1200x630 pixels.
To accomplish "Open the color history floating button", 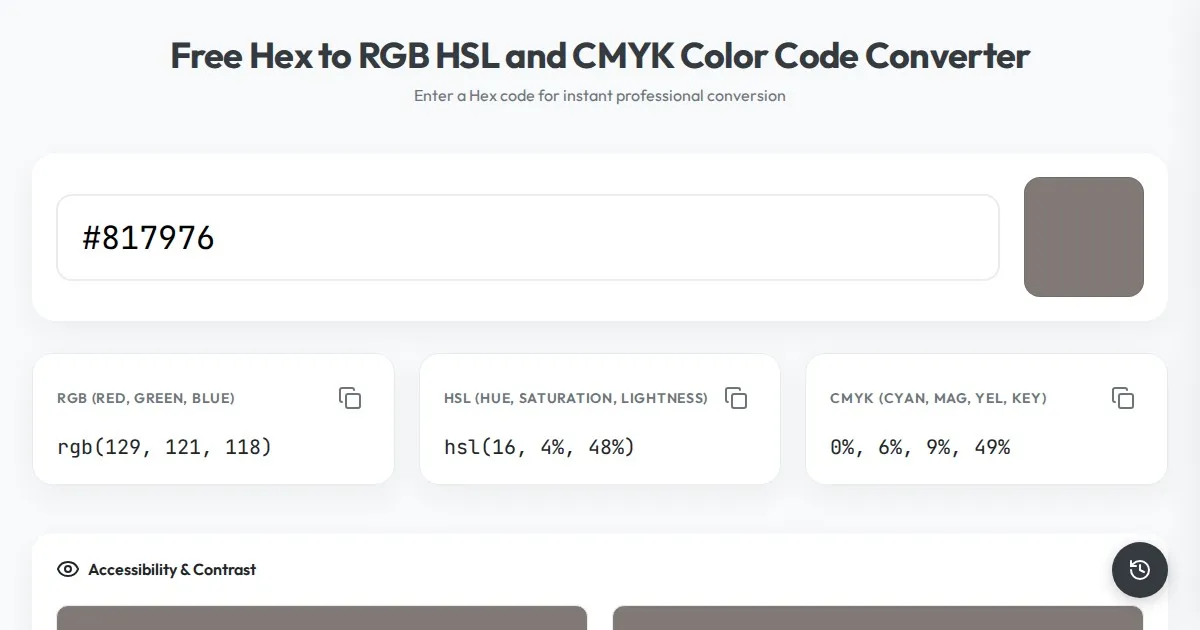I will [x=1139, y=570].
